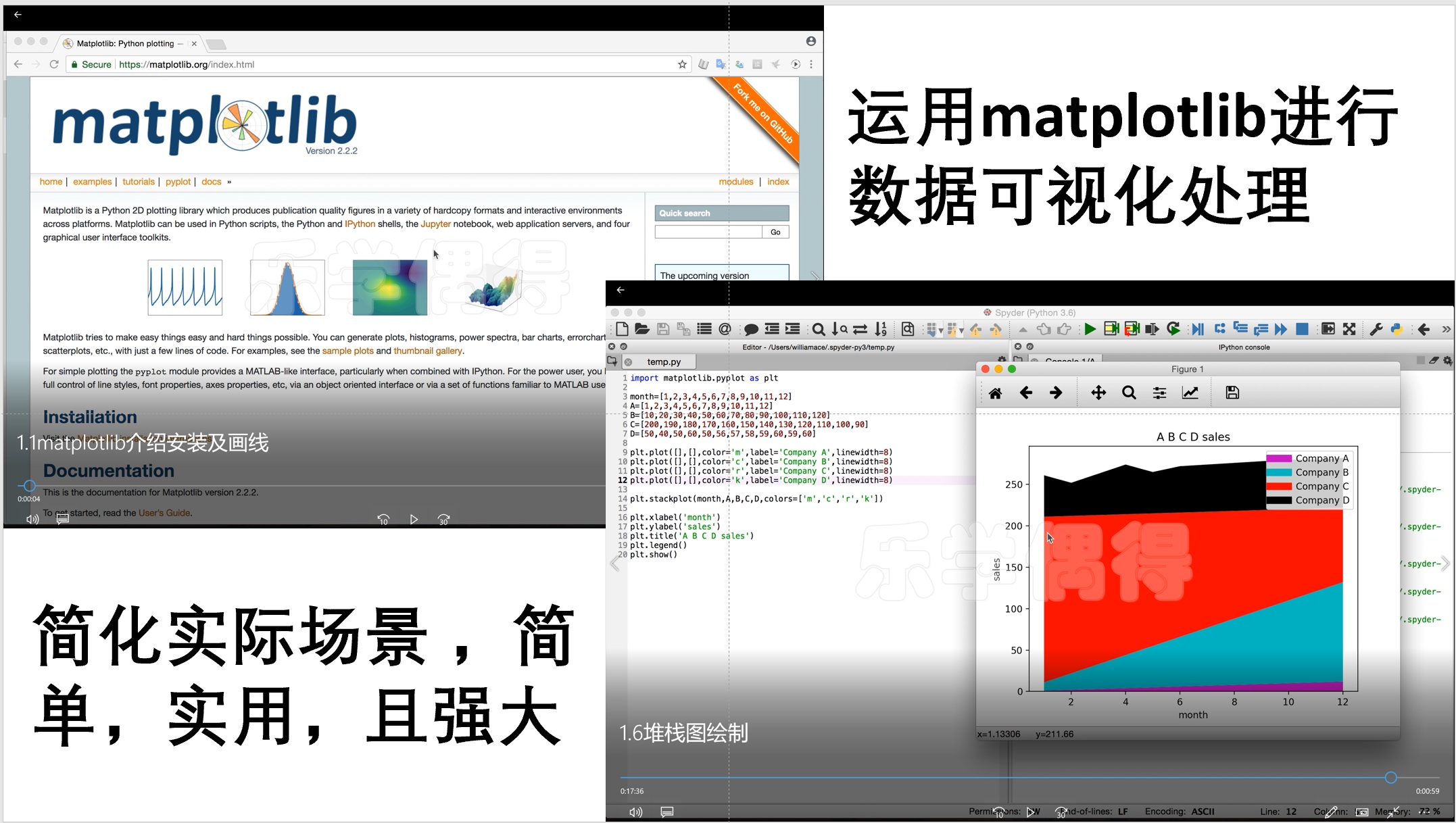The image size is (1456, 823).
Task: Open the 'tutorials' nav link
Action: 139,182
